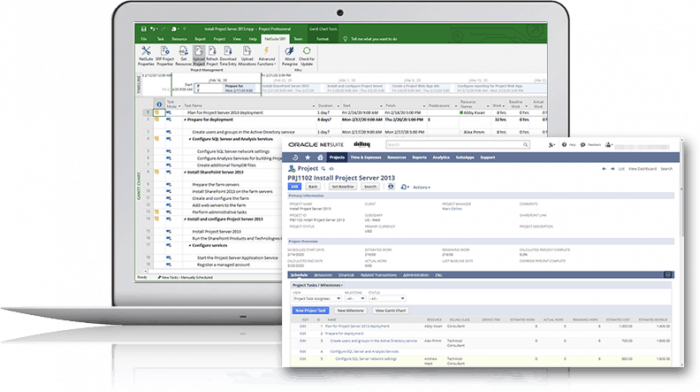The width and height of the screenshot is (700, 392).
Task: Click the star shortcuts icon in NetSuite
Action: (308, 157)
